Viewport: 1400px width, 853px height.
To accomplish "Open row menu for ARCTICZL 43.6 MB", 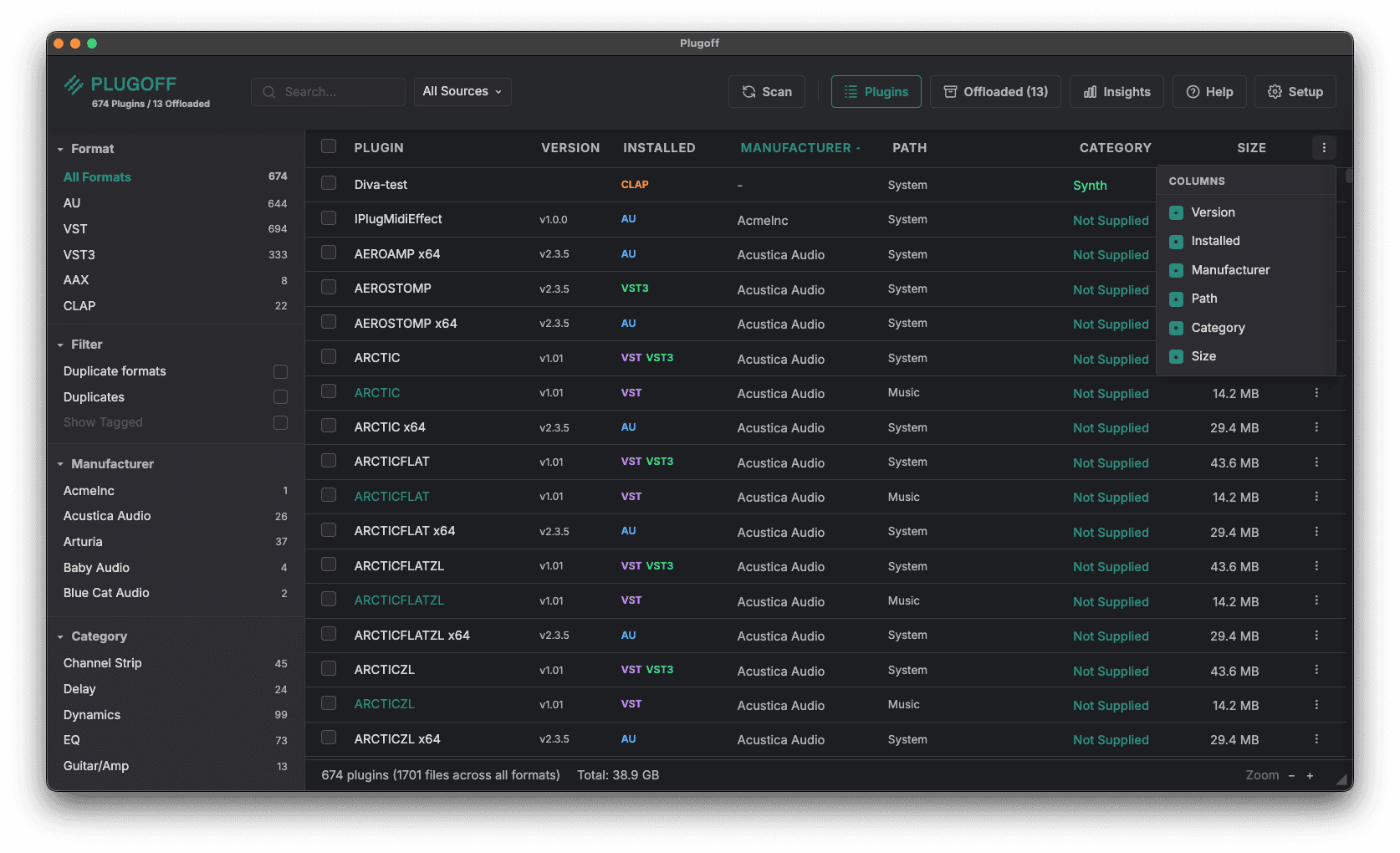I will click(1316, 671).
